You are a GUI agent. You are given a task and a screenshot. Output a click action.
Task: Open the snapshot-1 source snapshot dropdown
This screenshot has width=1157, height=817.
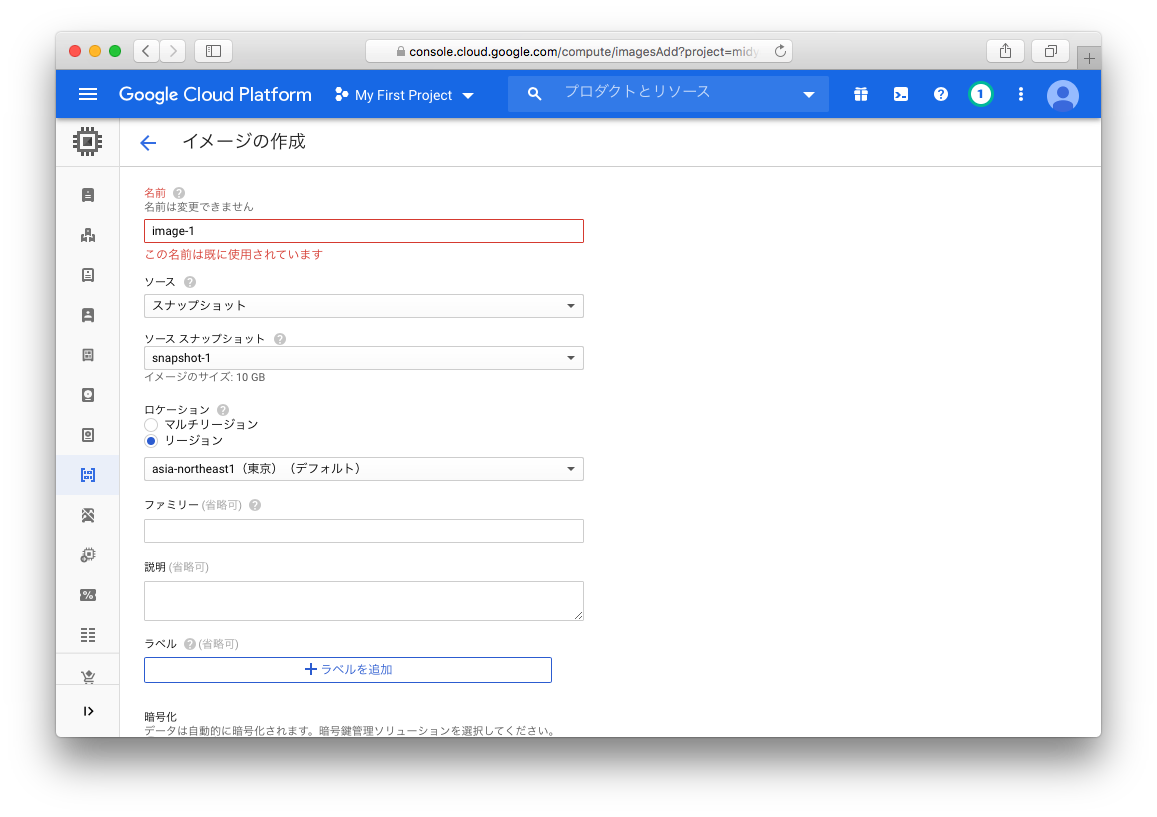363,358
